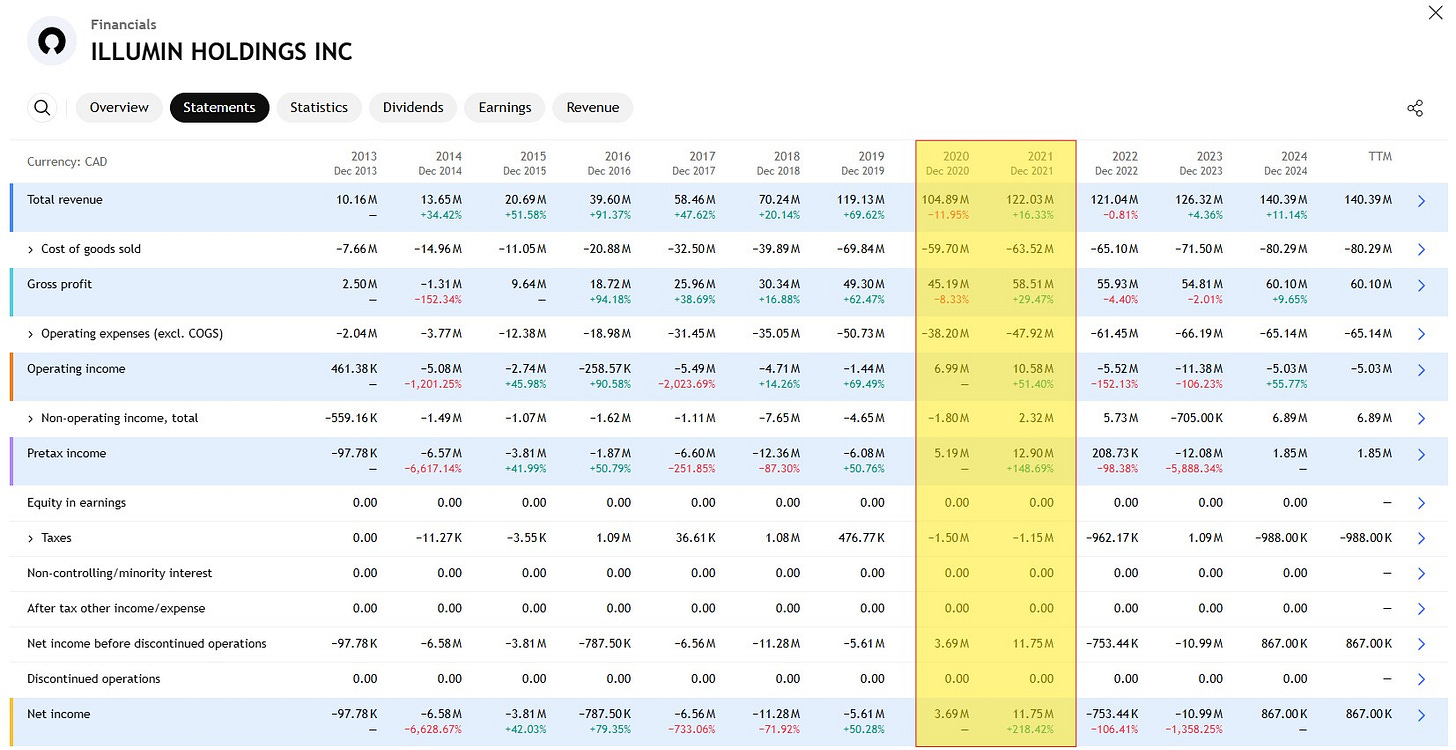Click 2017 taxes value 36.61 K
The height and width of the screenshot is (750, 1456).
click(695, 538)
